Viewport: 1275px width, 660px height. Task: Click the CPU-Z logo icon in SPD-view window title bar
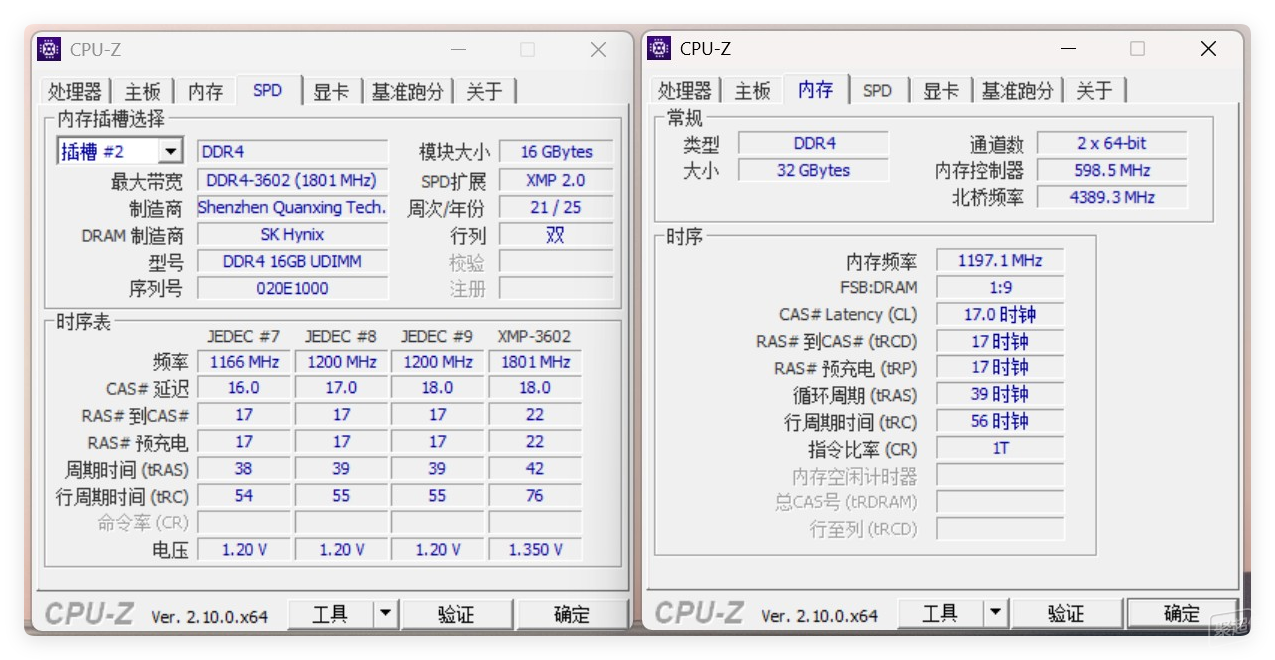(50, 49)
